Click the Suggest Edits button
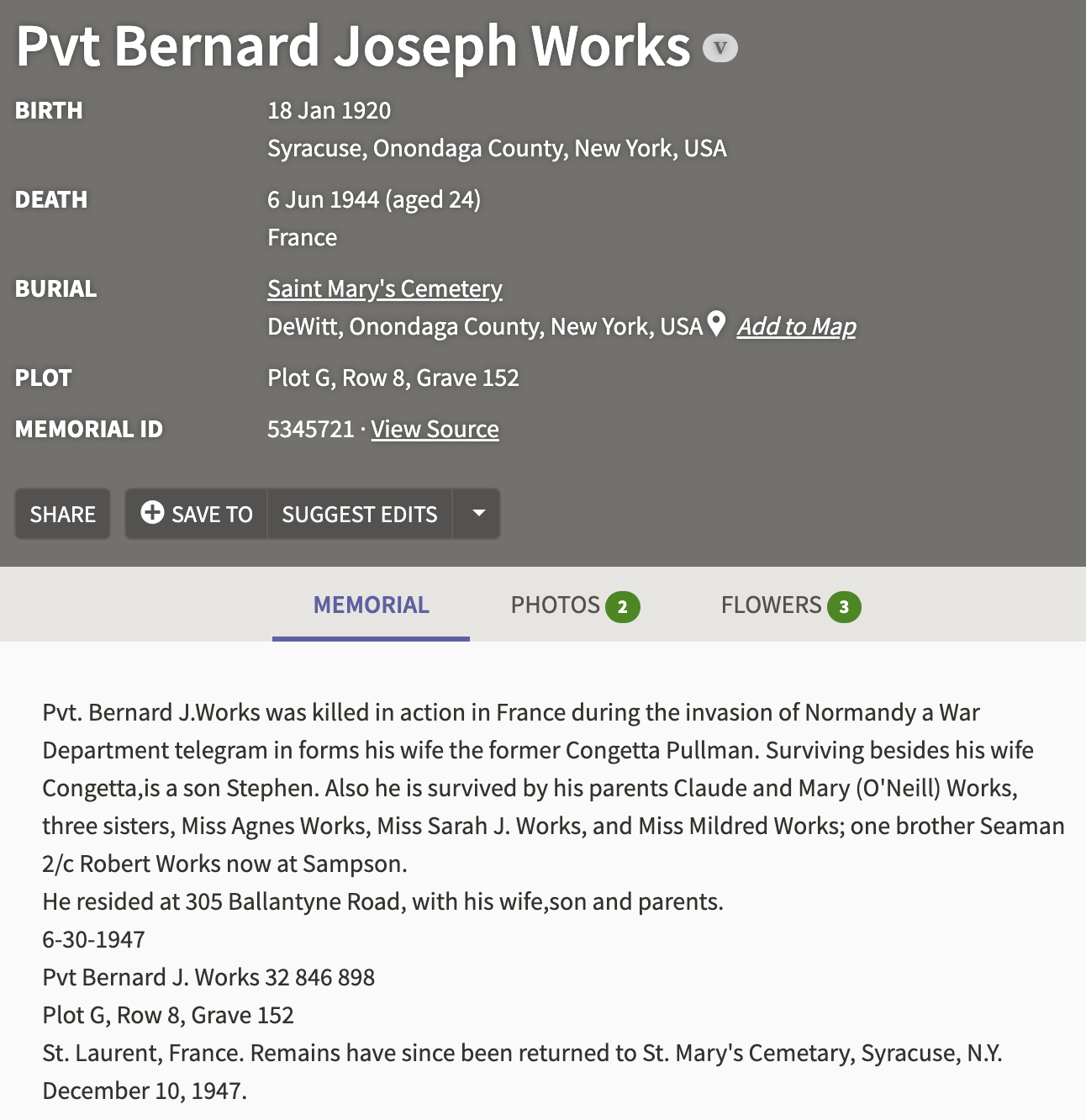1086x1120 pixels. (x=359, y=515)
